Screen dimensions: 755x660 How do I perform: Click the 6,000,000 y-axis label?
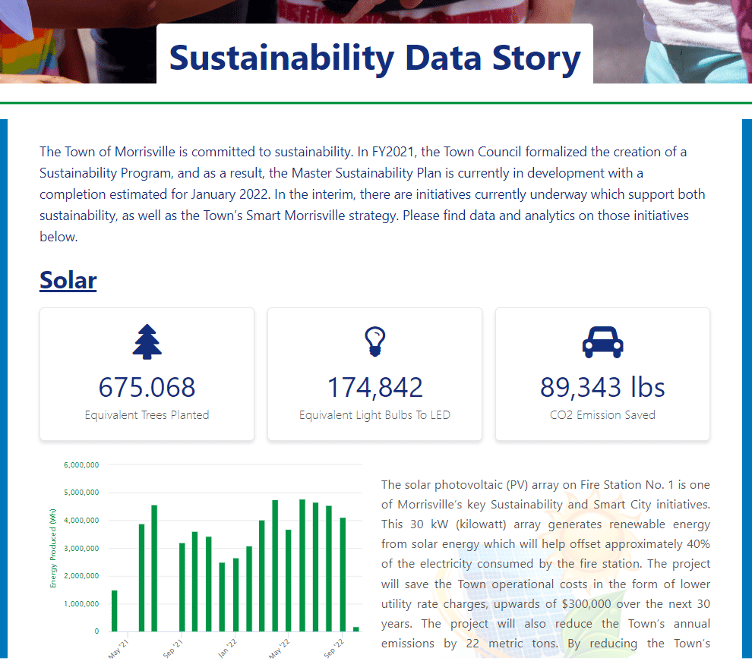click(x=80, y=465)
